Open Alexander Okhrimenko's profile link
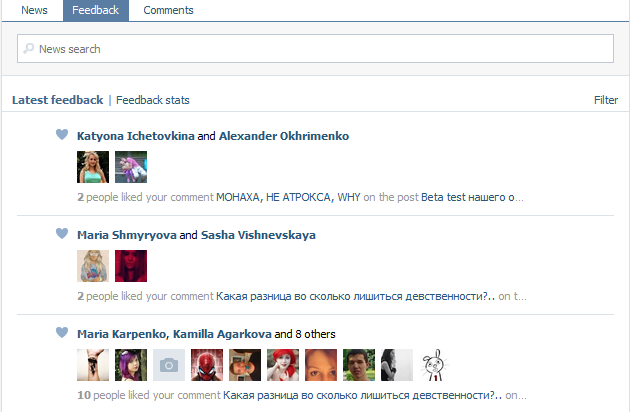The width and height of the screenshot is (630, 412). [284, 136]
